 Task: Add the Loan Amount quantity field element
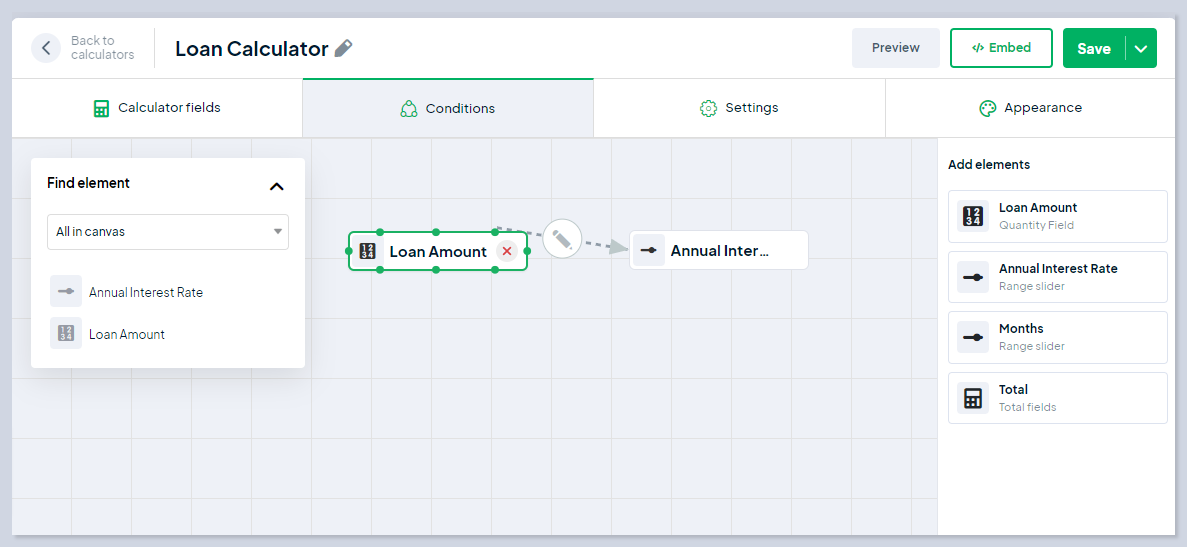click(1058, 216)
